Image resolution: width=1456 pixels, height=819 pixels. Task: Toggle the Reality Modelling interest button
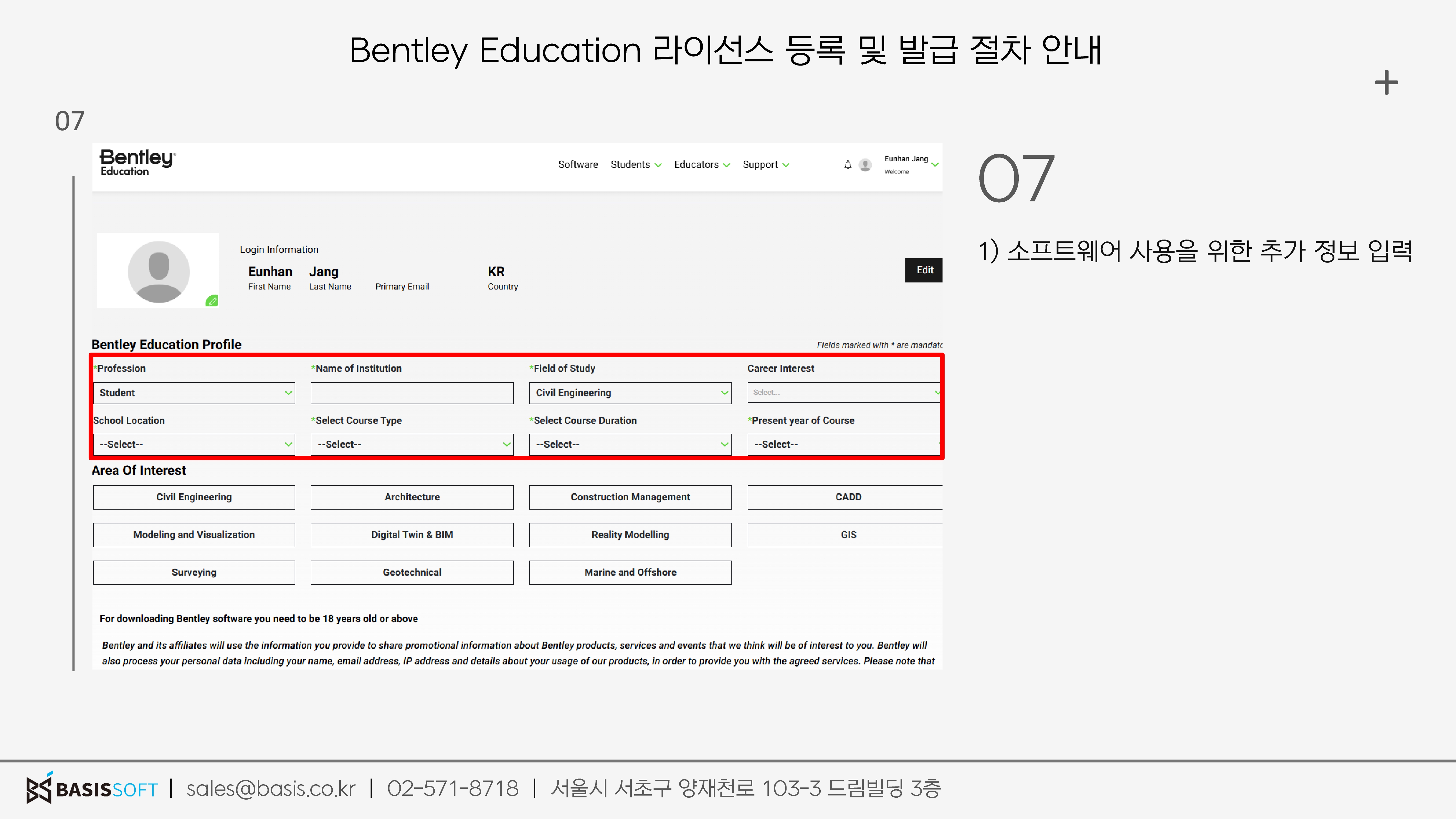(630, 535)
